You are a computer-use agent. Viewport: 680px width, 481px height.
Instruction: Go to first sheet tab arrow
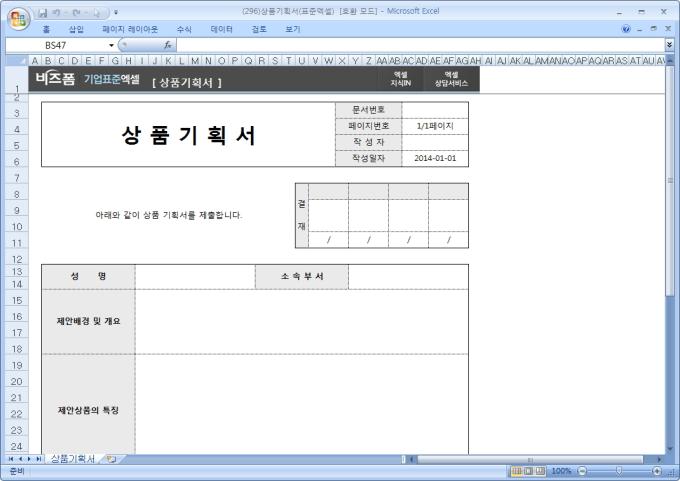coord(11,459)
